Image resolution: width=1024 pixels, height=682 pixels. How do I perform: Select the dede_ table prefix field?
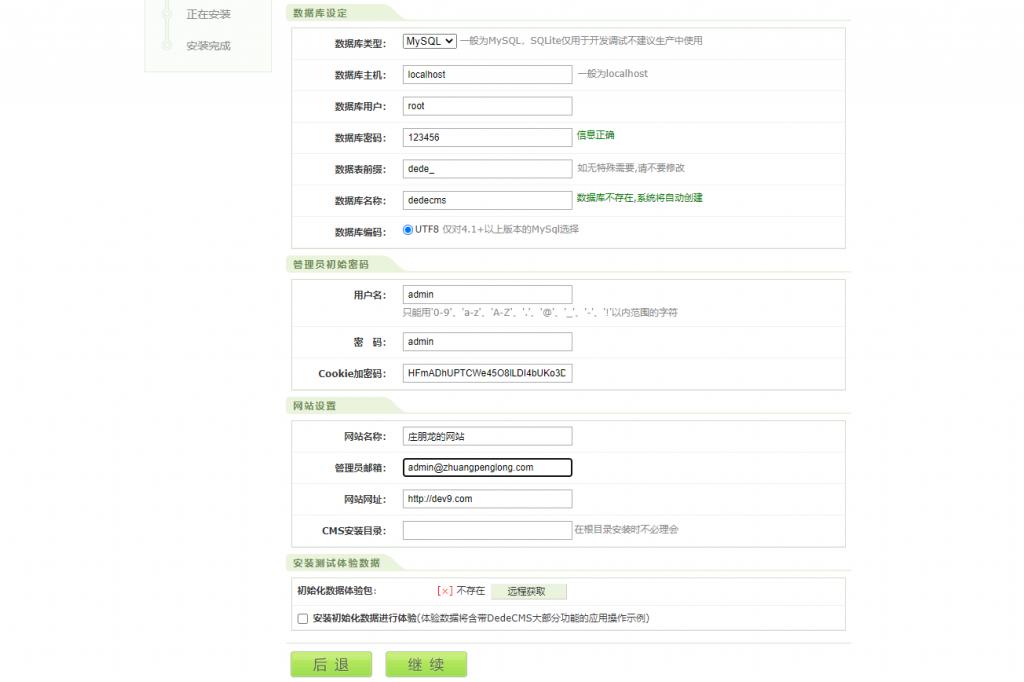coord(487,168)
